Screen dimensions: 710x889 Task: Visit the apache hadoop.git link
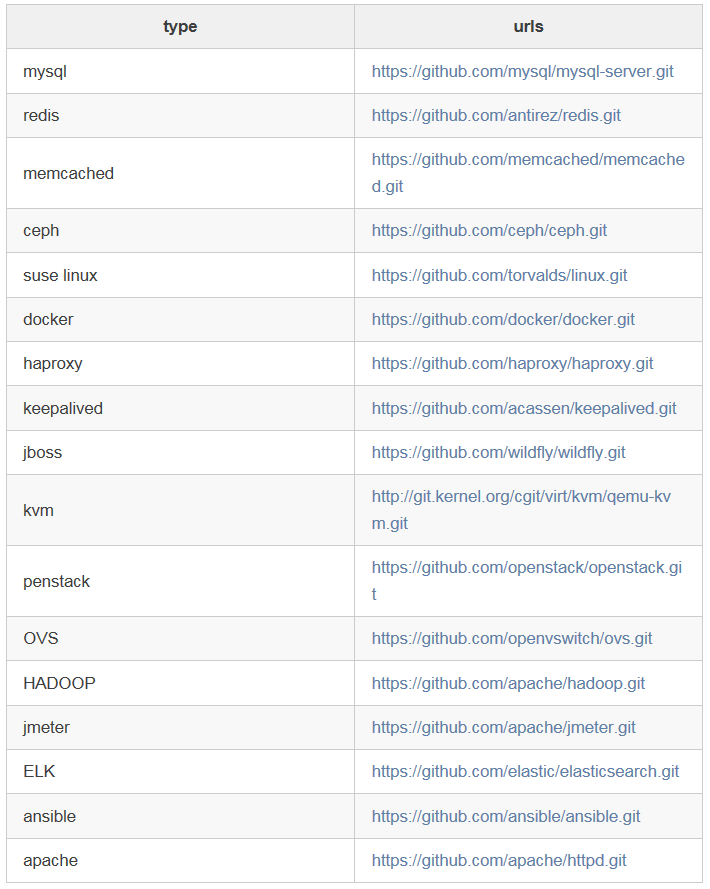[x=508, y=684]
